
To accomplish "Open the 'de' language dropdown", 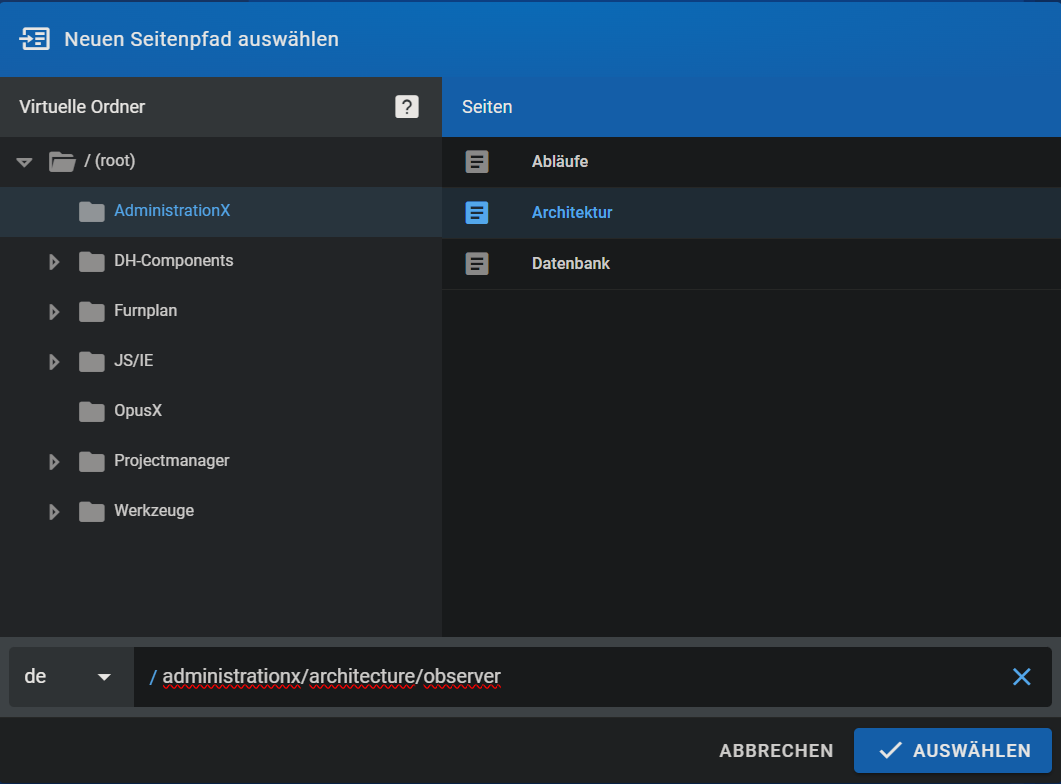I will tap(70, 677).
